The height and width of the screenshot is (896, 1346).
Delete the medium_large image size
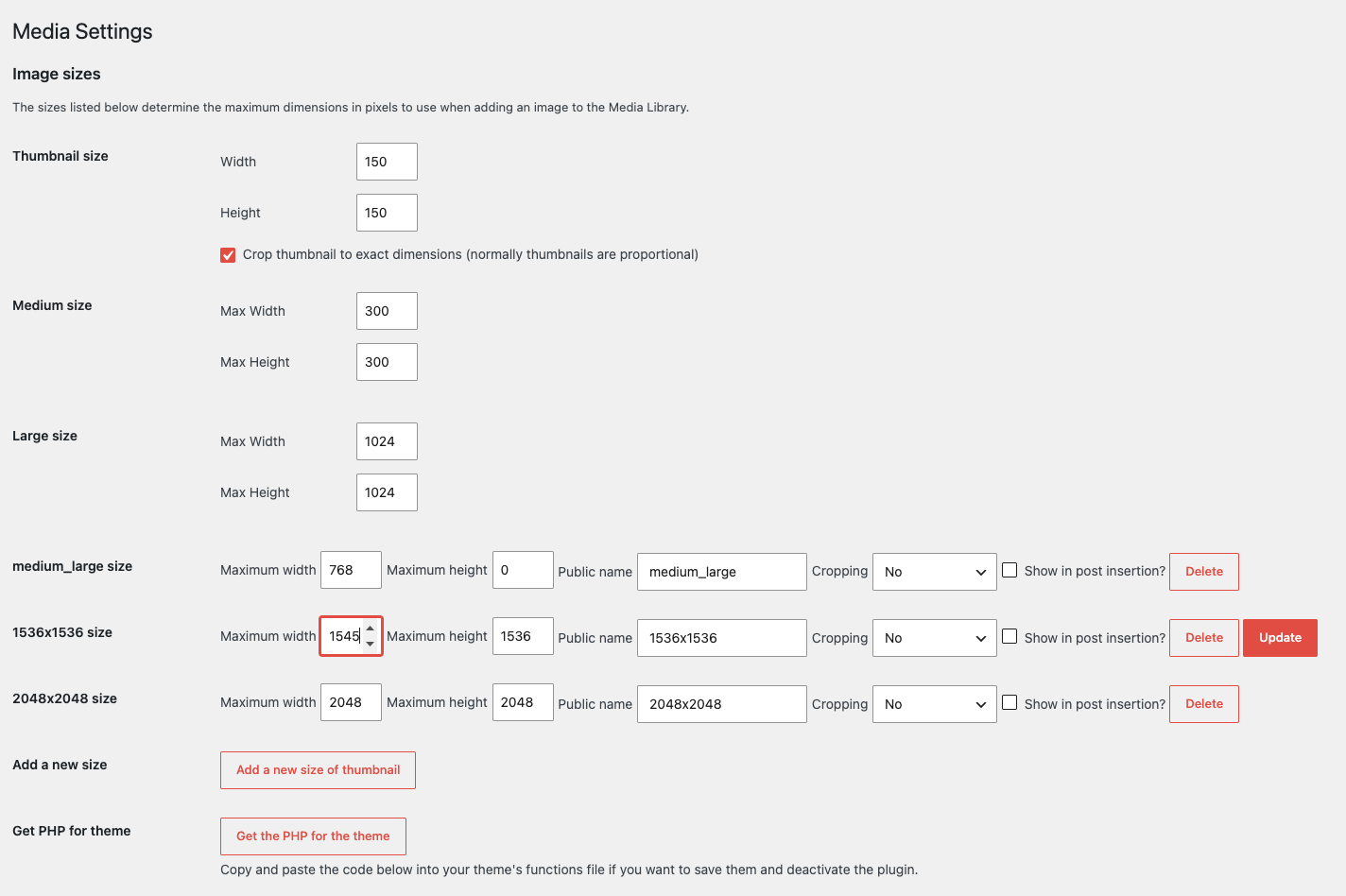(x=1203, y=572)
